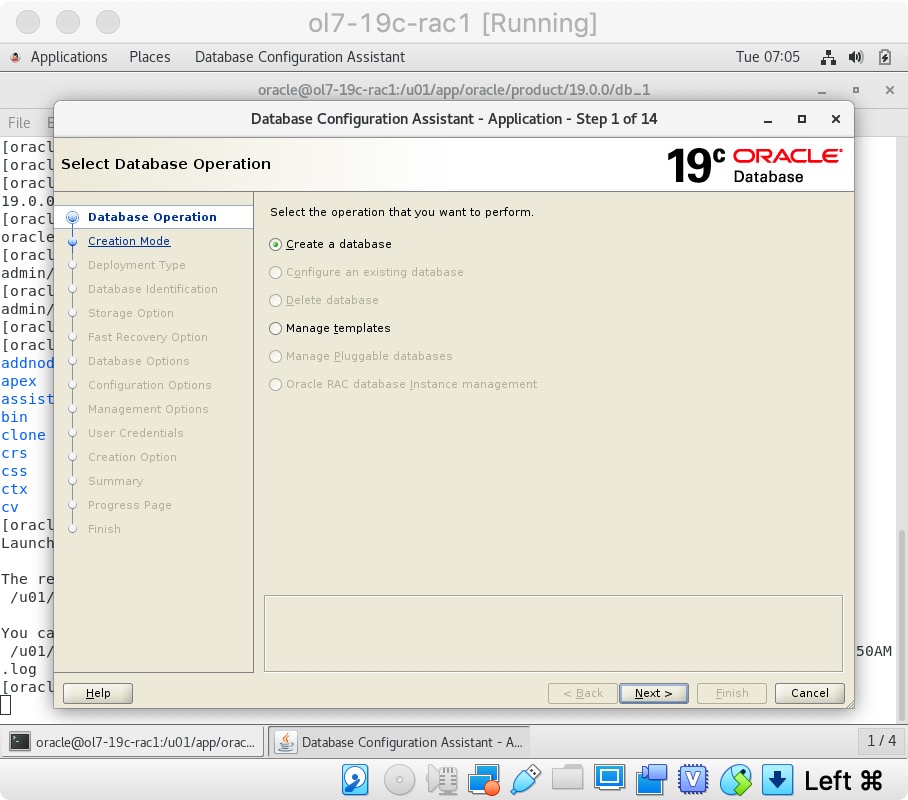Image resolution: width=908 pixels, height=800 pixels.
Task: Open the Creation Mode step link
Action: point(129,241)
